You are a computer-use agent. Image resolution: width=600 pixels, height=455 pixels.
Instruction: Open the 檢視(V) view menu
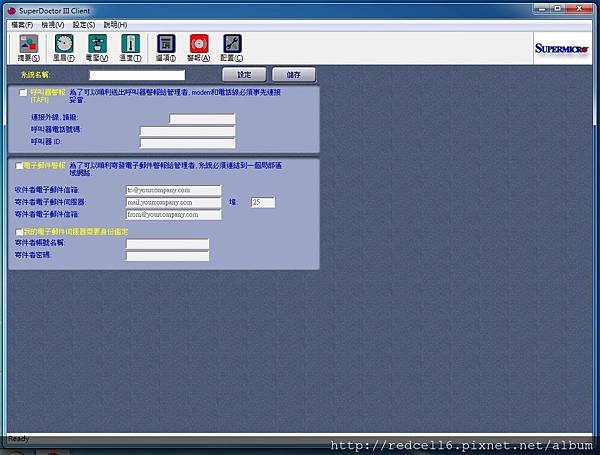53,25
